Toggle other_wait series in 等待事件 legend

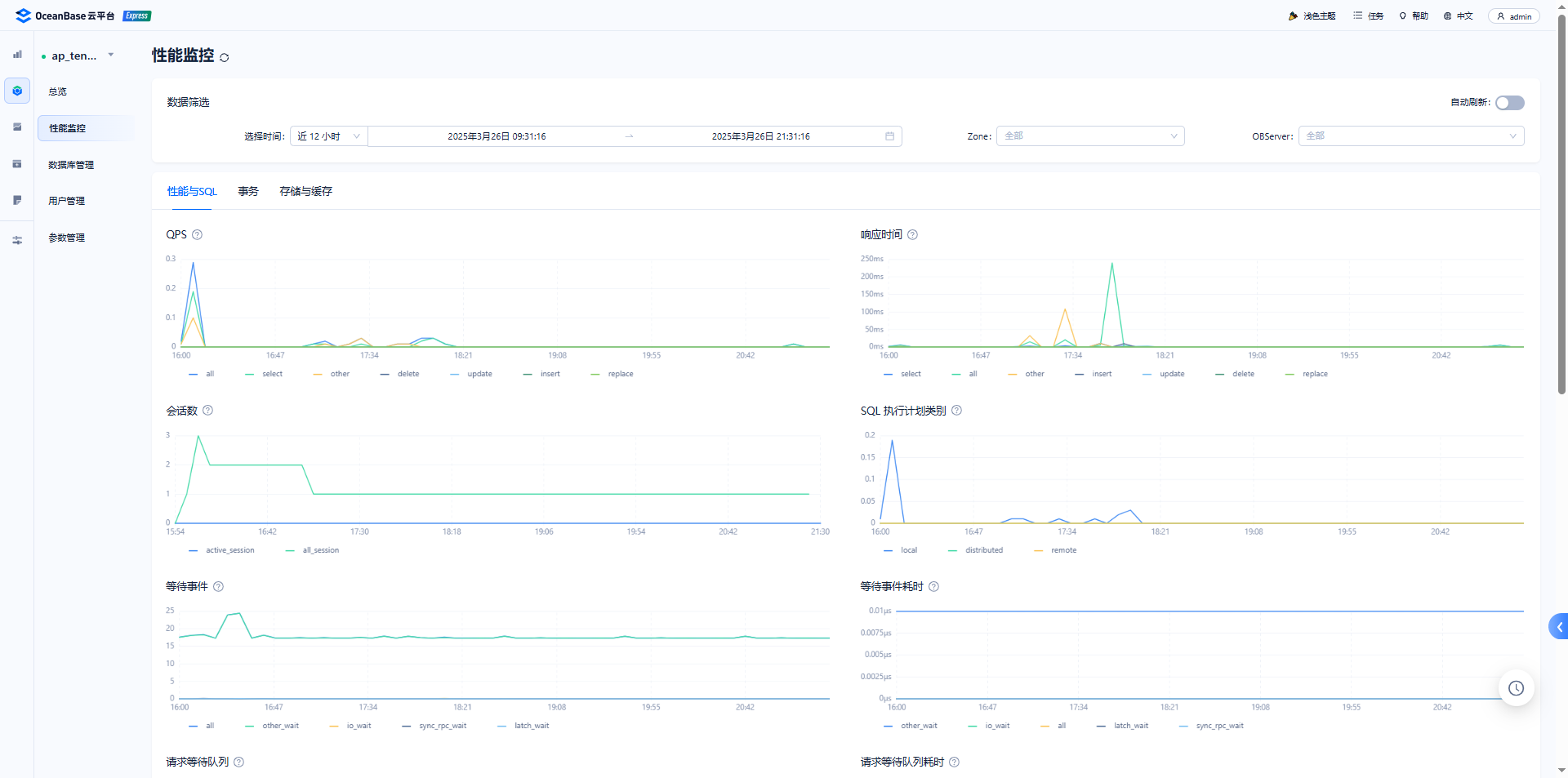click(272, 726)
